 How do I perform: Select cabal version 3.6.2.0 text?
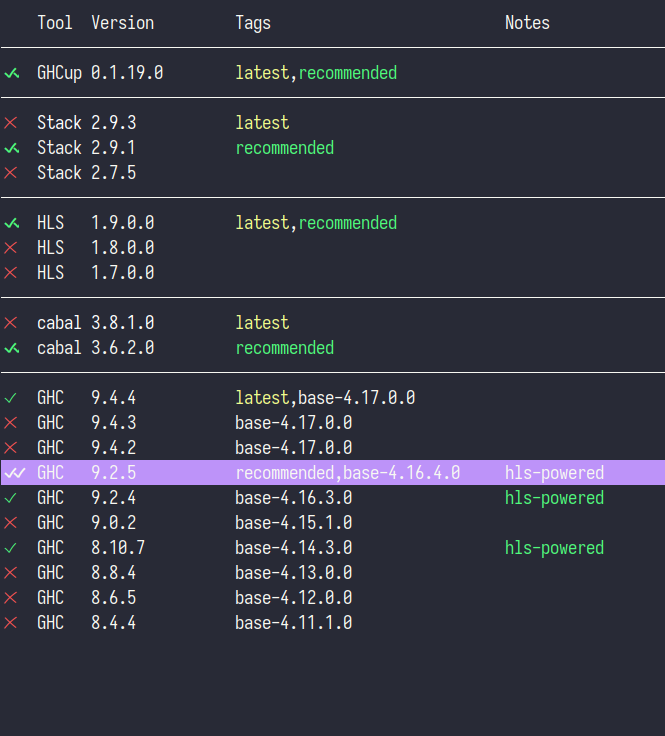click(122, 348)
